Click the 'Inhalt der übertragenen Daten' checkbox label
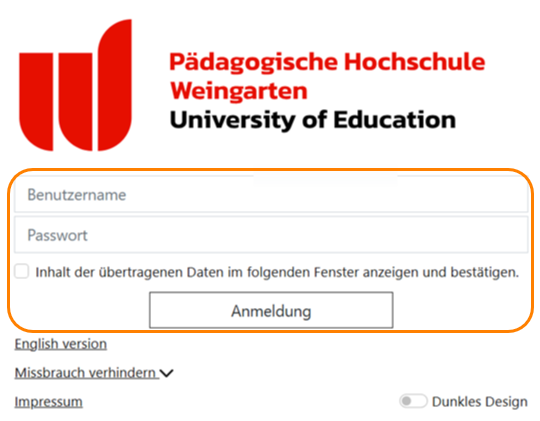 277,272
